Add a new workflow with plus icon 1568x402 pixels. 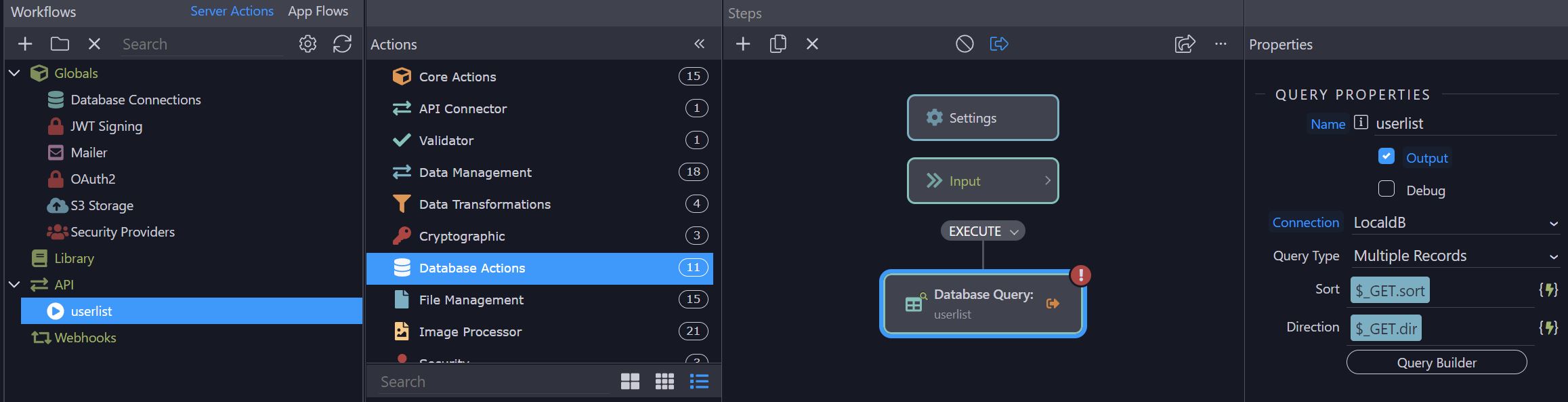coord(25,44)
